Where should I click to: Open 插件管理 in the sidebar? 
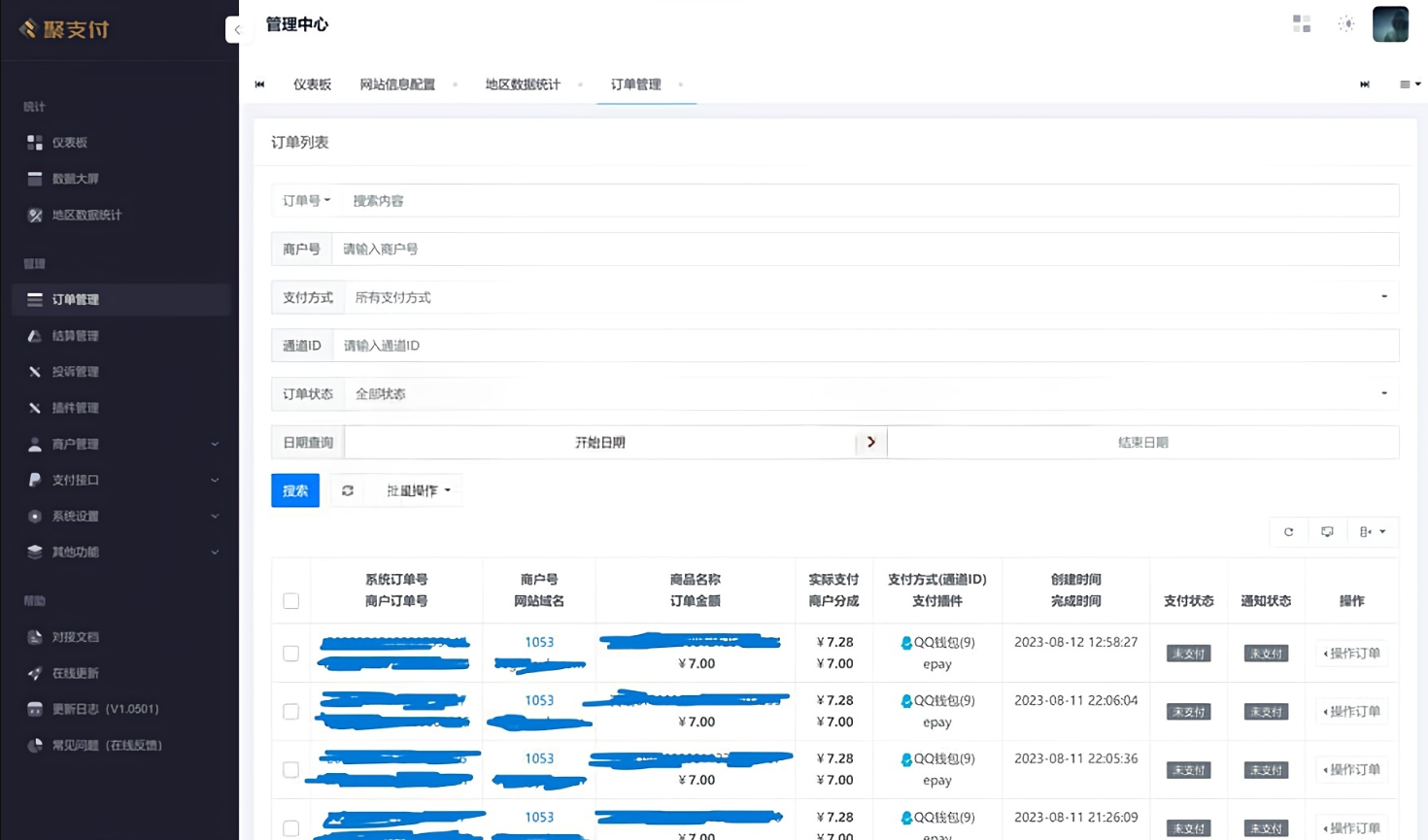120,408
